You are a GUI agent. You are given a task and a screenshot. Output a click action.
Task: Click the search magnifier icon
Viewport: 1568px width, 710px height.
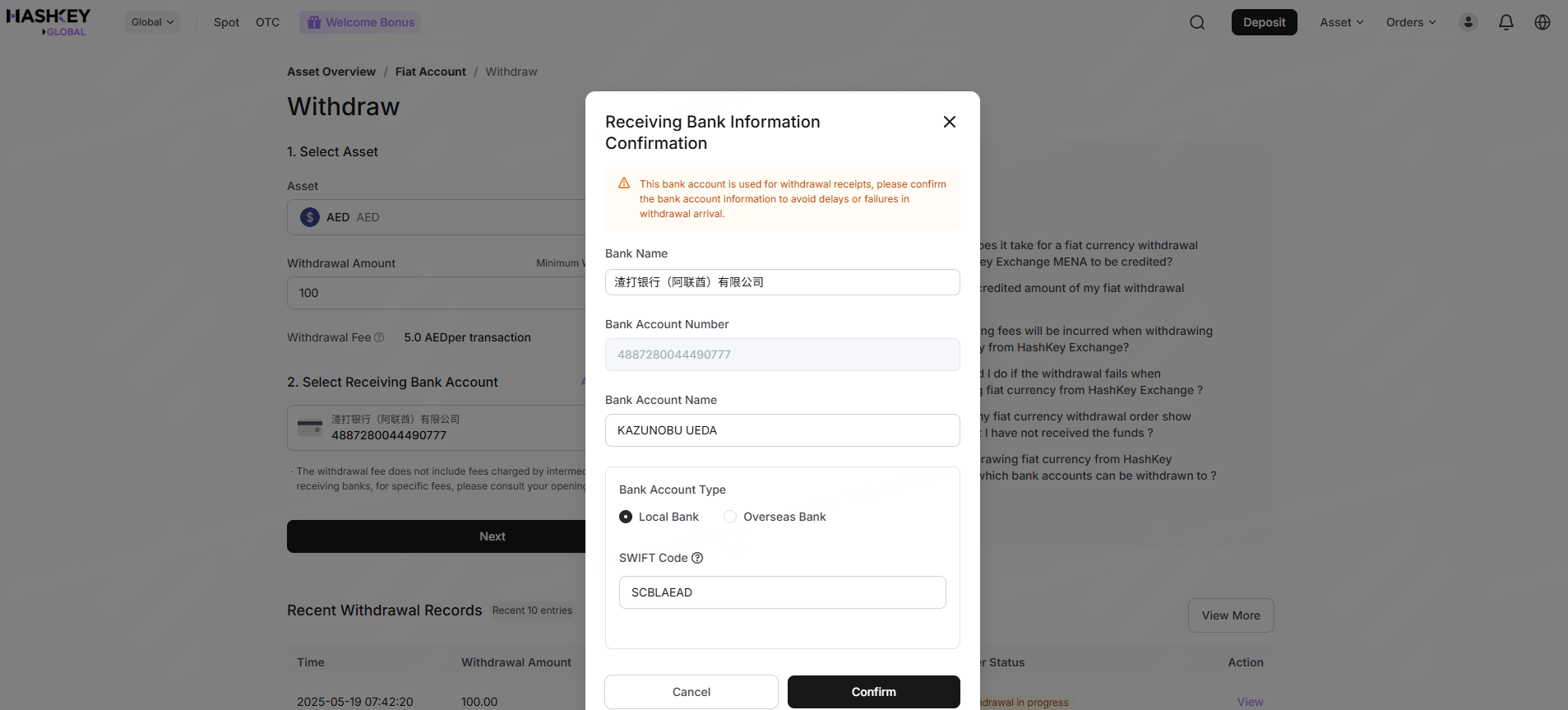1197,22
